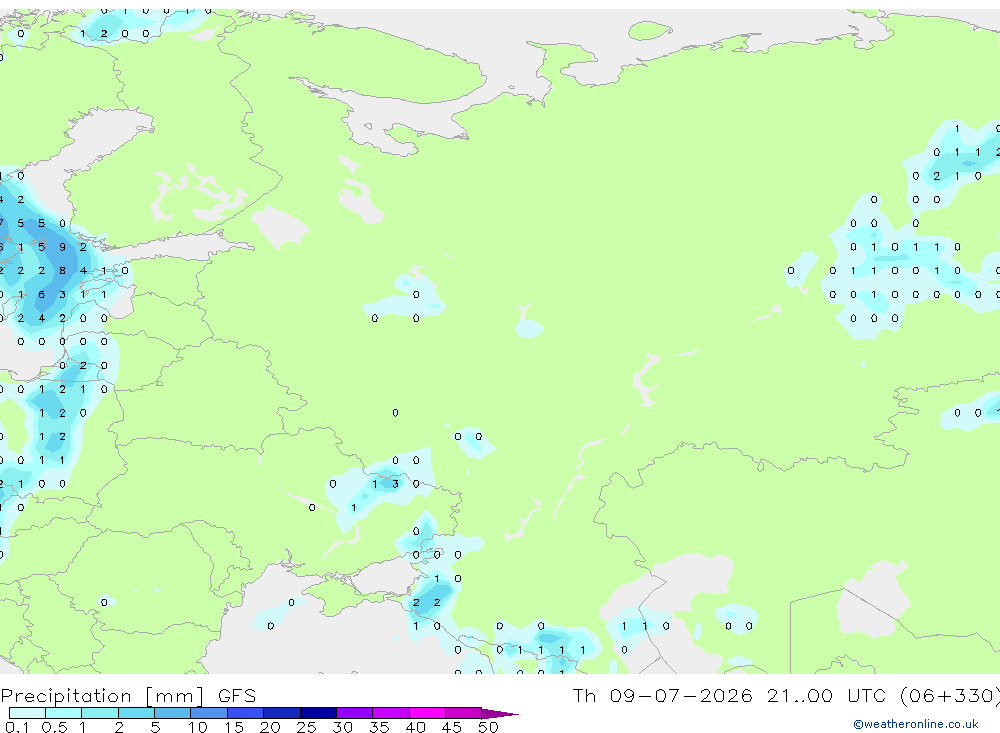Image resolution: width=1000 pixels, height=733 pixels.
Task: Click the 10–15 mm blue legend swatch
Action: tap(209, 713)
